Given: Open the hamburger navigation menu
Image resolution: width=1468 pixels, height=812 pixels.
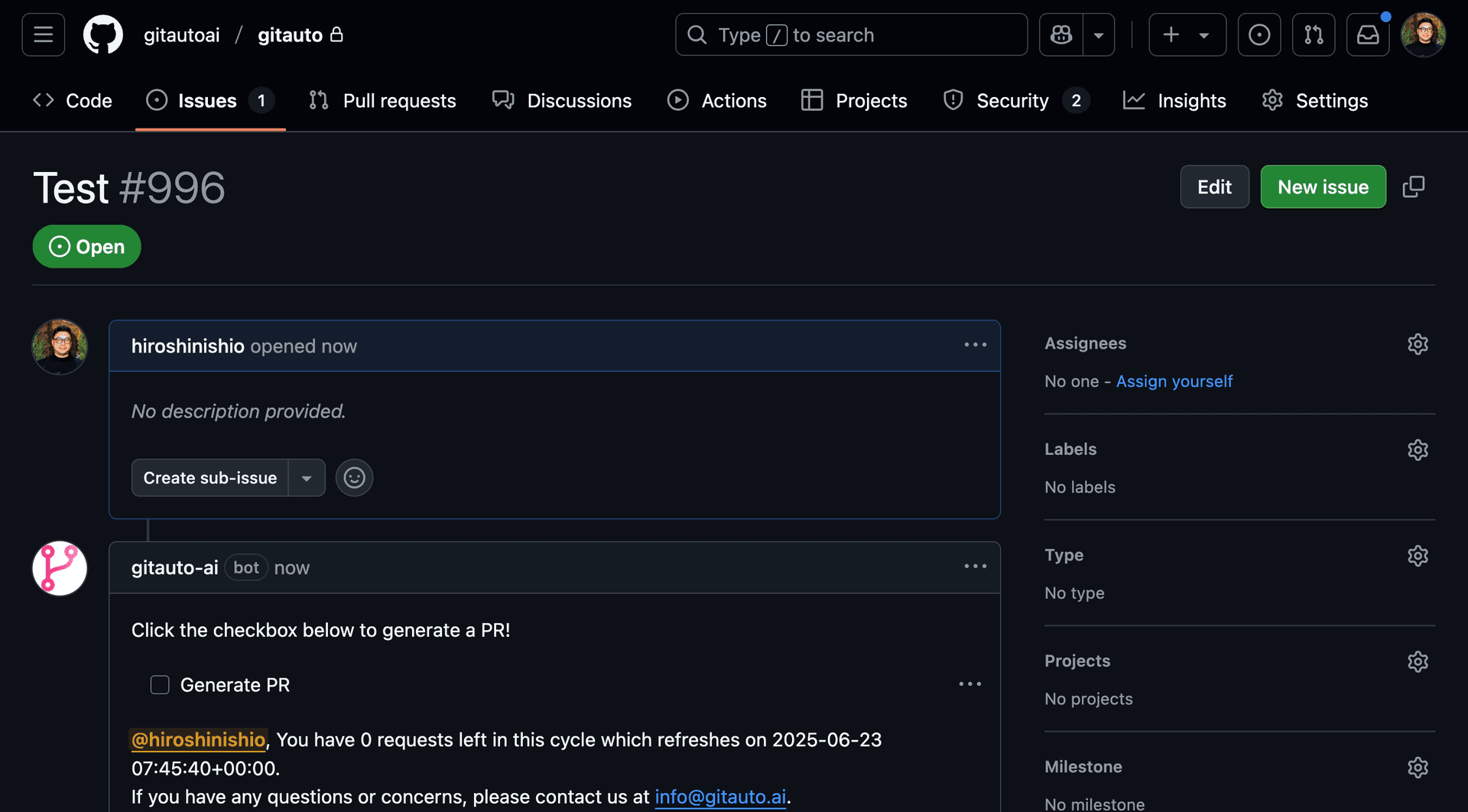Looking at the screenshot, I should pos(44,34).
